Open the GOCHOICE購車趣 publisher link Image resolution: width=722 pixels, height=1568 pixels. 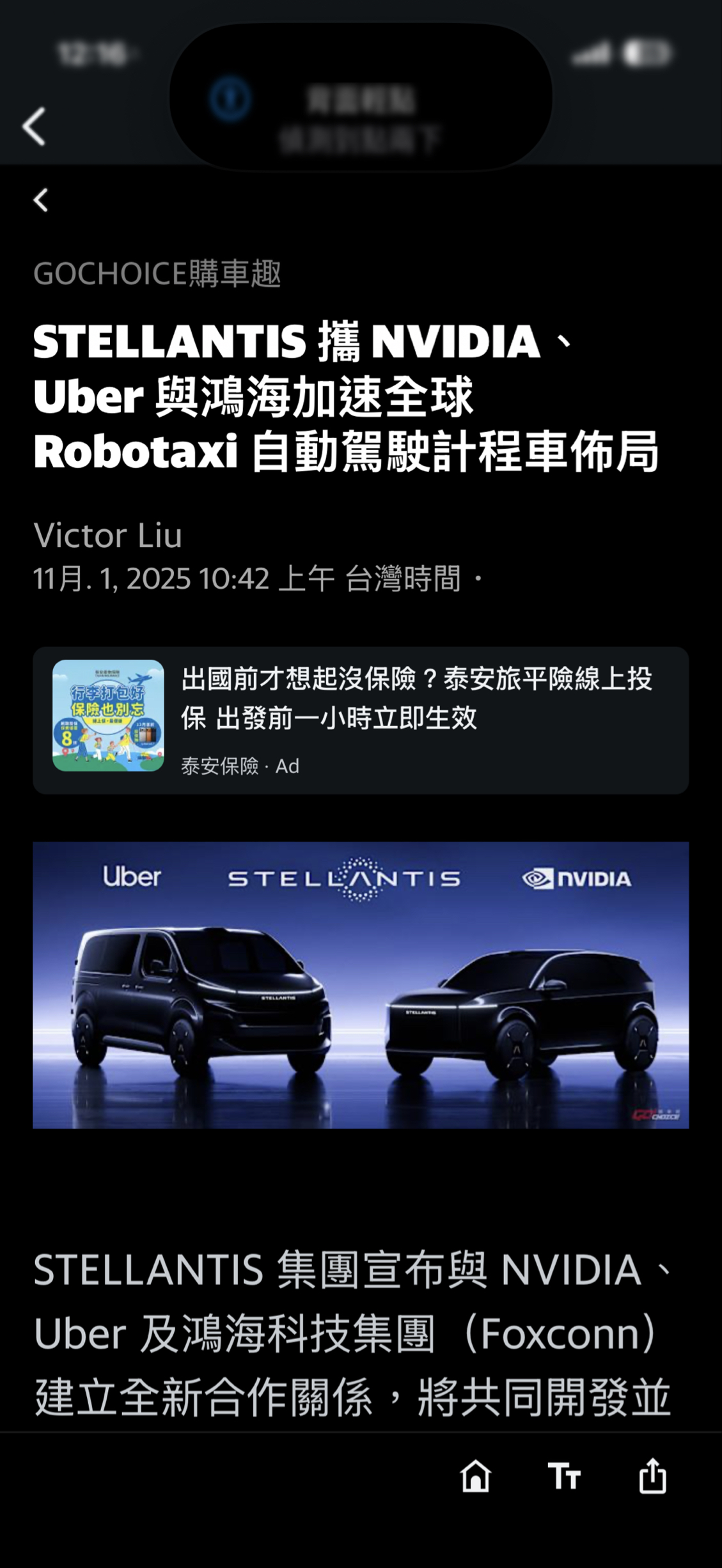(x=157, y=274)
